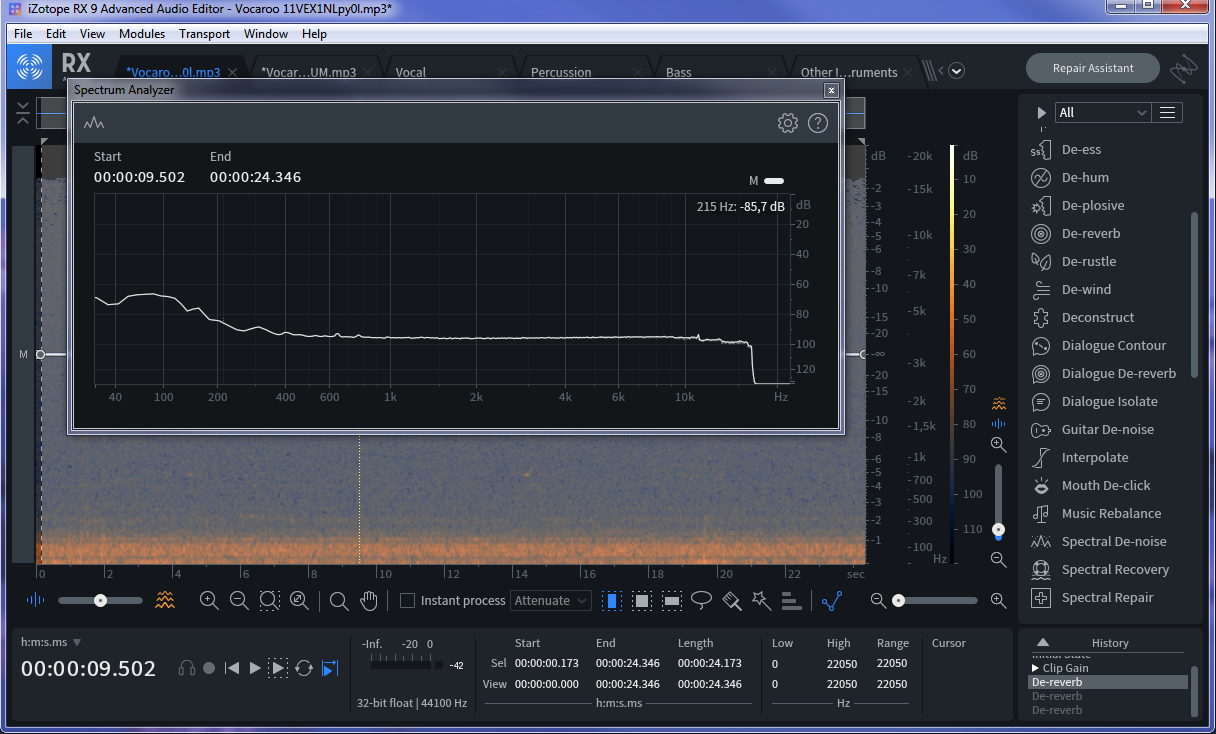Open Spectrum Analyzer settings gear
This screenshot has height=734, width=1216.
pos(788,123)
